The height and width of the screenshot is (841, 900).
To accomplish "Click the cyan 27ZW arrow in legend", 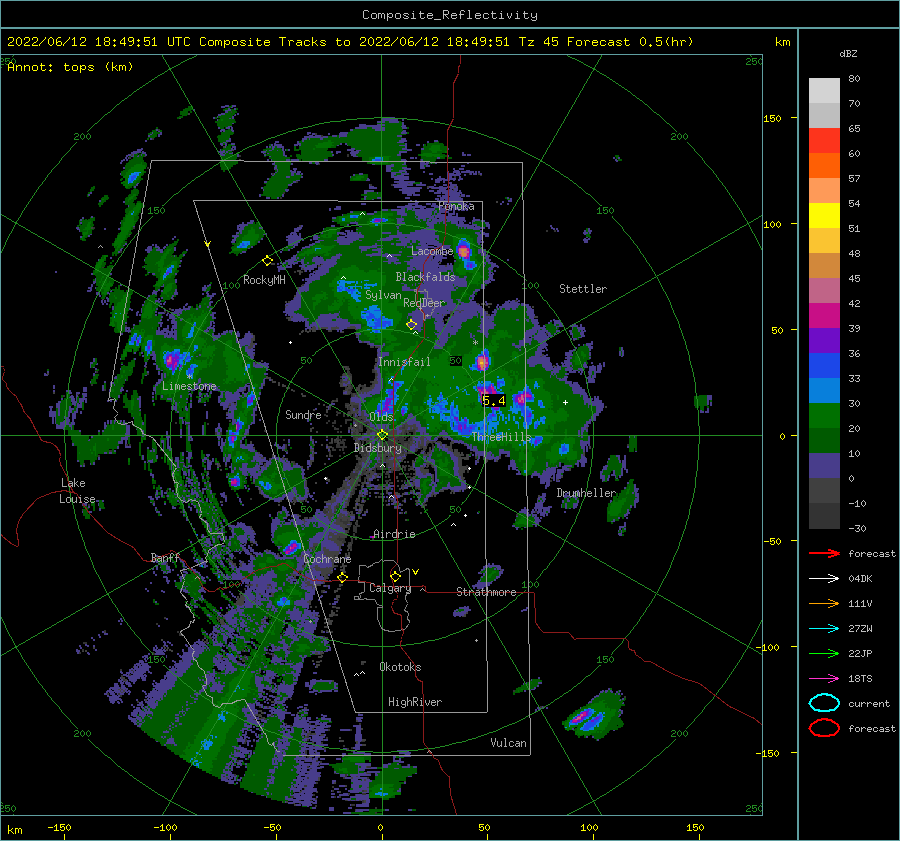I will point(824,629).
